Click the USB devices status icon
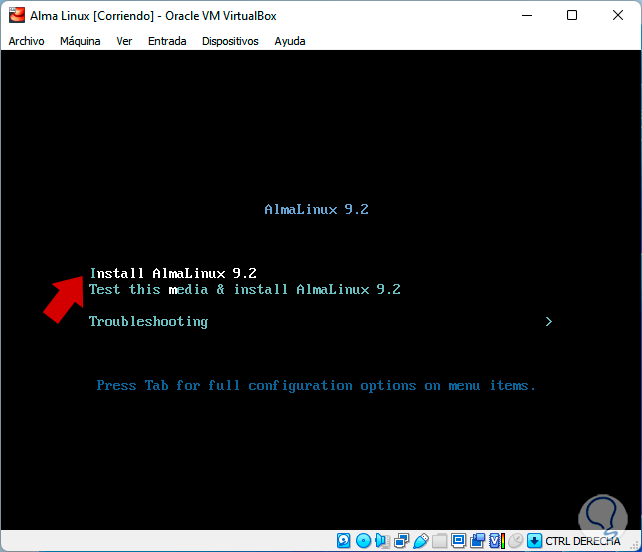 point(420,541)
